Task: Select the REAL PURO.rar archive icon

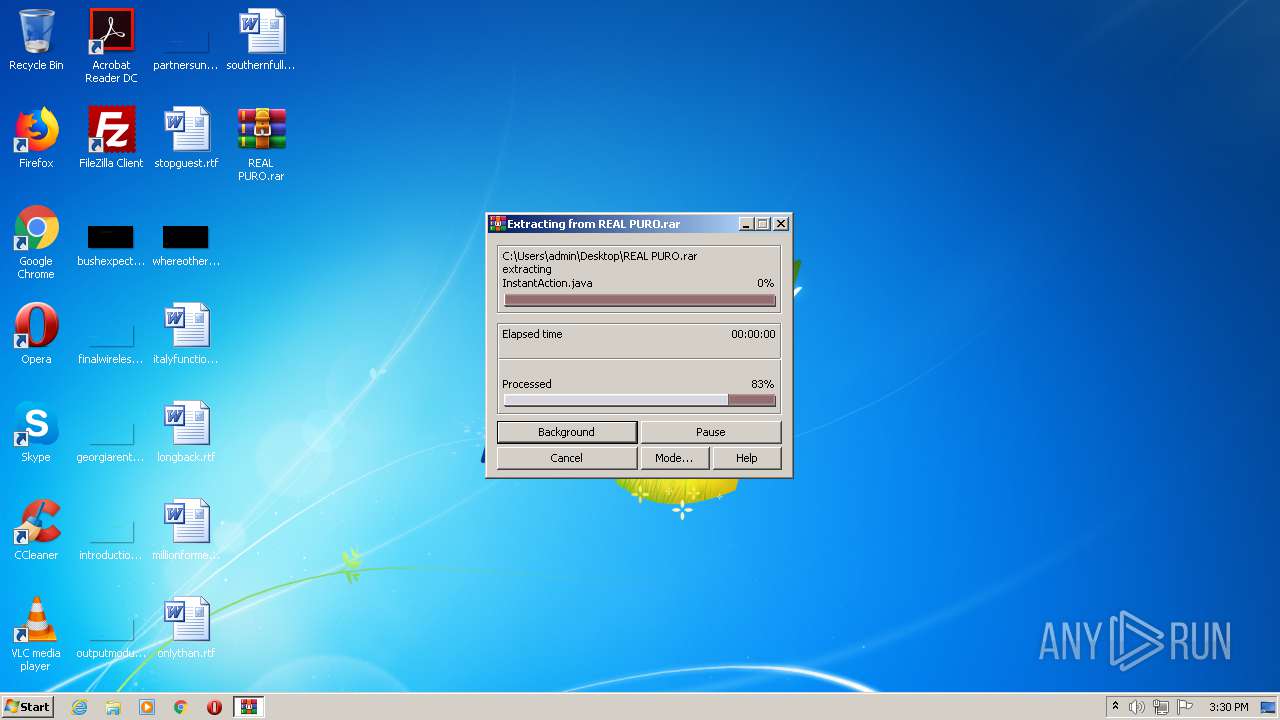Action: click(x=261, y=144)
